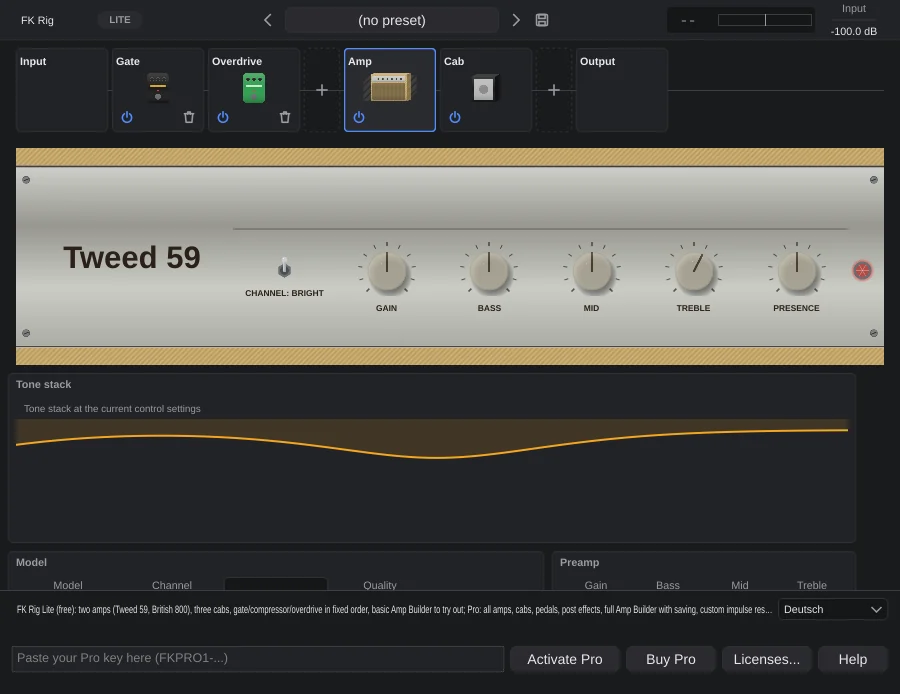Click the Cab speaker icon
This screenshot has height=694, width=900.
coord(484,88)
